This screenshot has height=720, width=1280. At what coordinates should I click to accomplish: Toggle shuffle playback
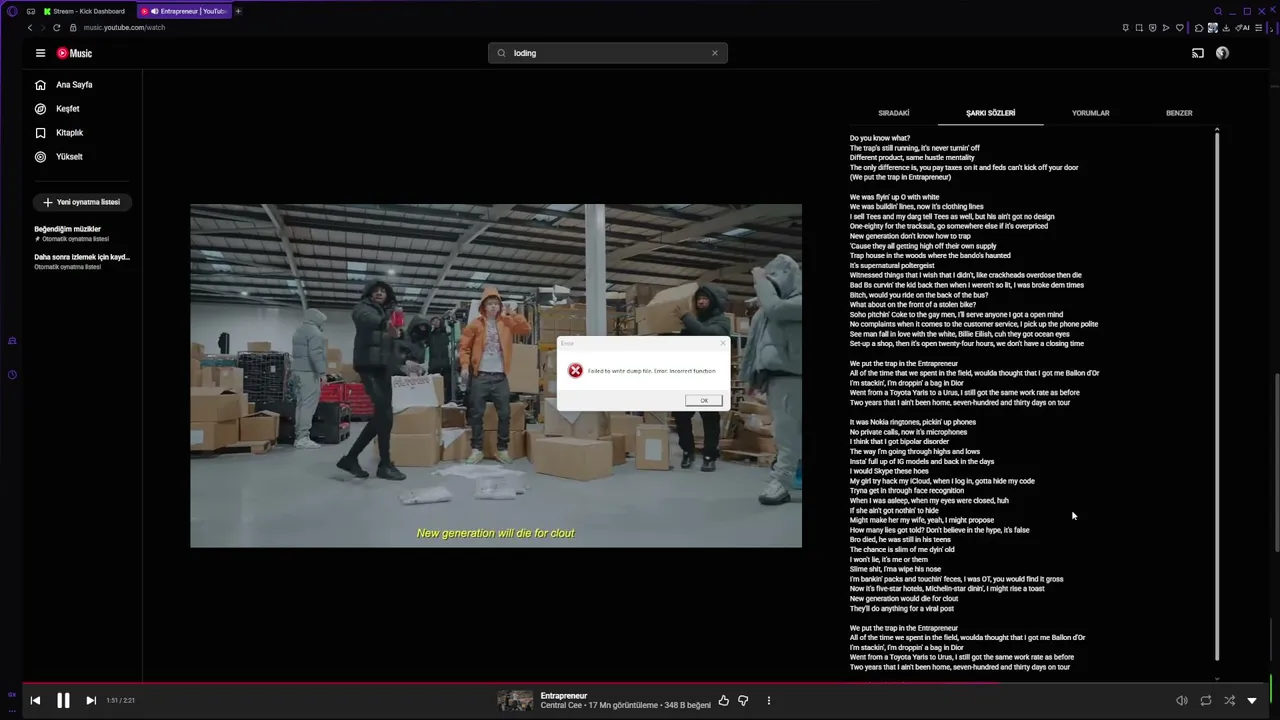point(1229,701)
